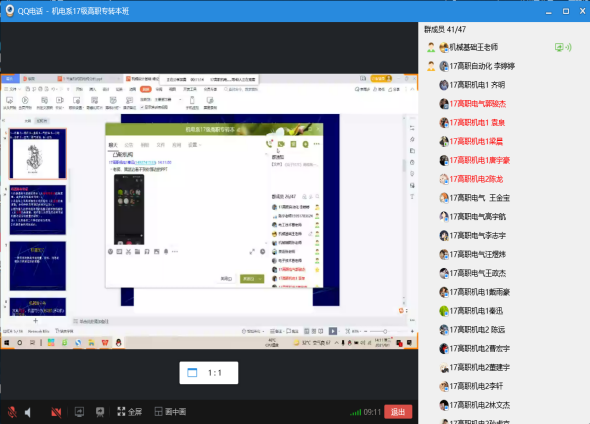Select member 17高职机电1梁晨

coord(471,141)
